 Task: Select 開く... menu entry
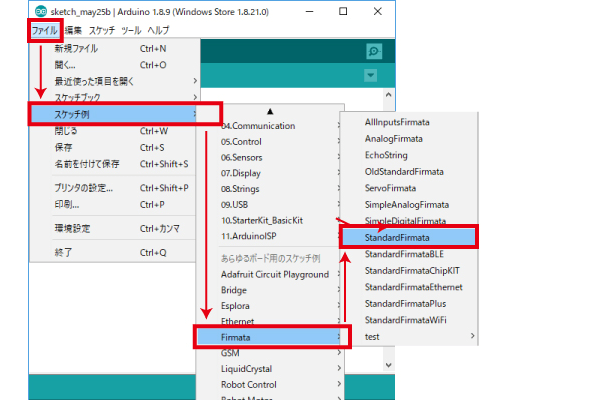tap(114, 65)
